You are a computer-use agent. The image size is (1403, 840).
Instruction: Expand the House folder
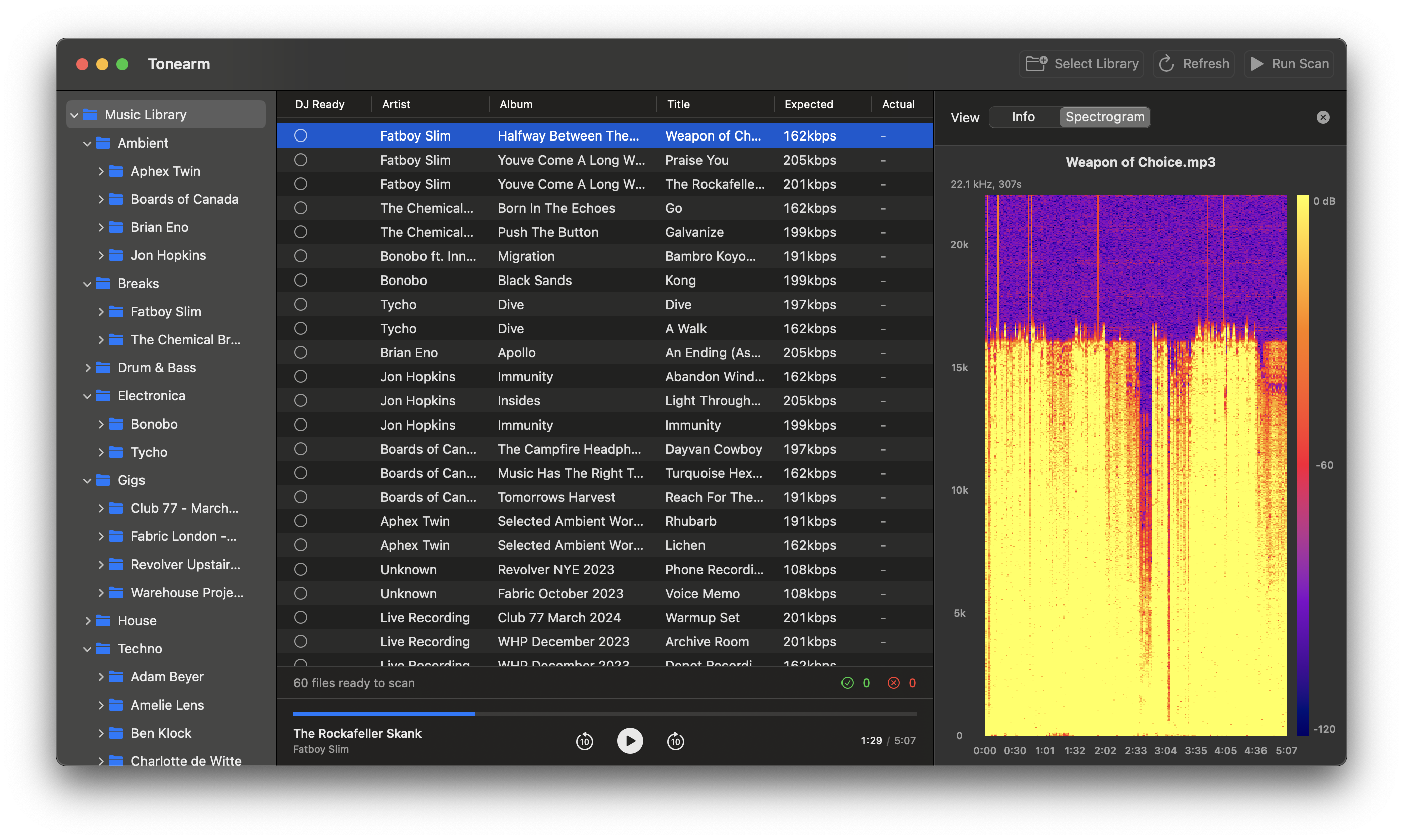pyautogui.click(x=88, y=620)
